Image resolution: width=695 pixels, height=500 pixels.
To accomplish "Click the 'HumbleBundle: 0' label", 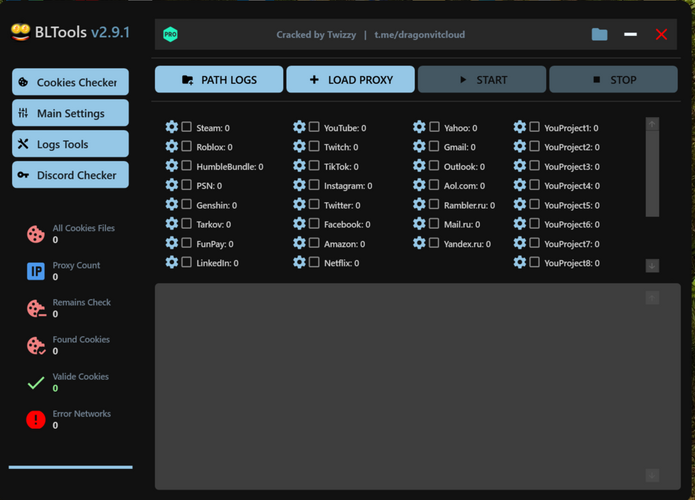I will click(x=230, y=167).
